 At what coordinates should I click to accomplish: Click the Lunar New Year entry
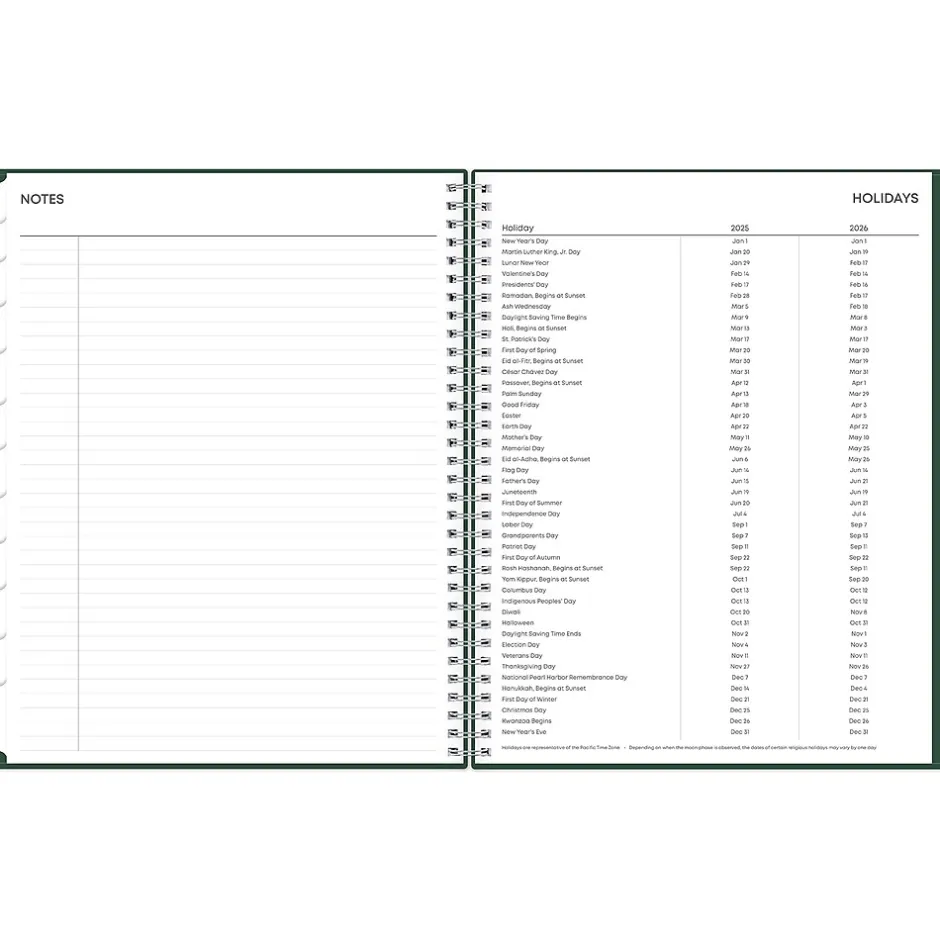point(525,263)
